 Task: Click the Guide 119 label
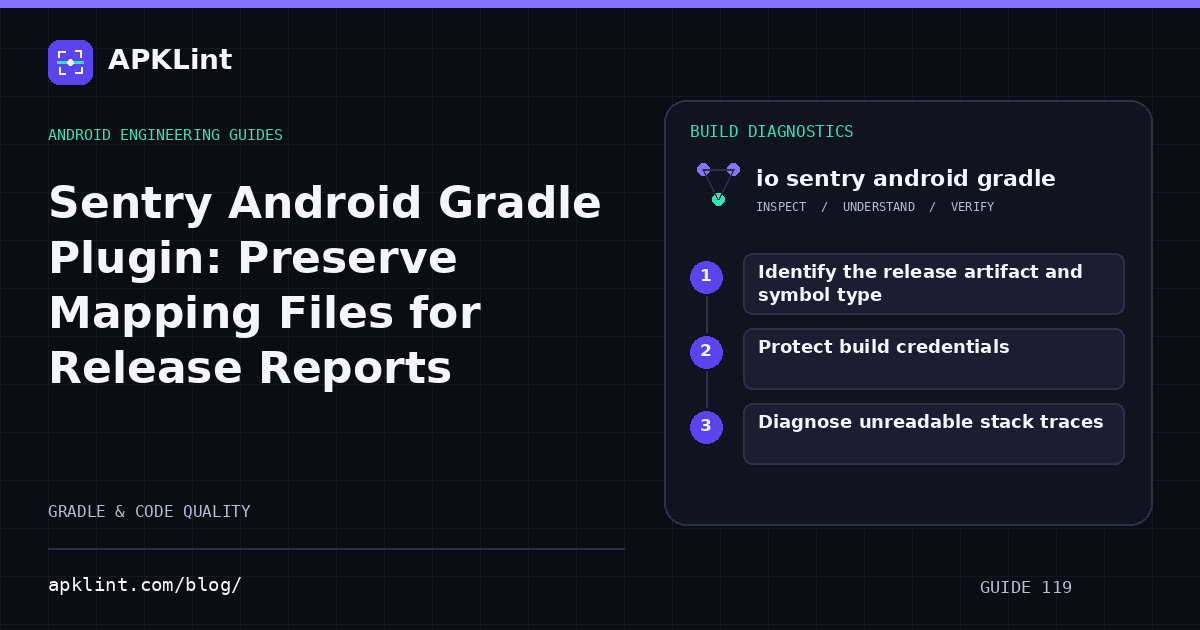click(1026, 588)
